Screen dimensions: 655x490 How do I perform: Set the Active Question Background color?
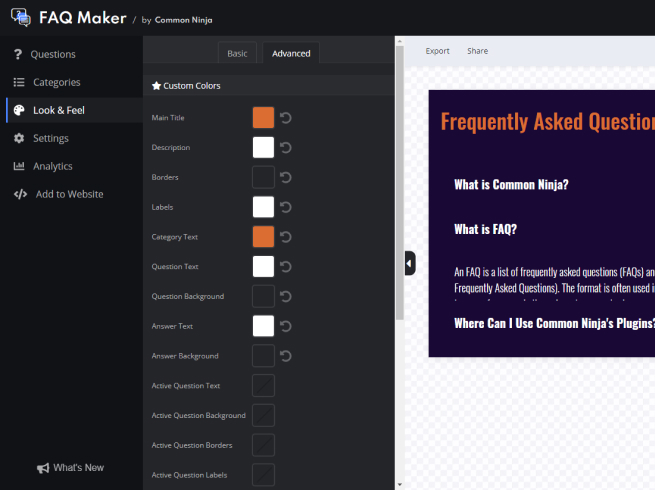263,416
